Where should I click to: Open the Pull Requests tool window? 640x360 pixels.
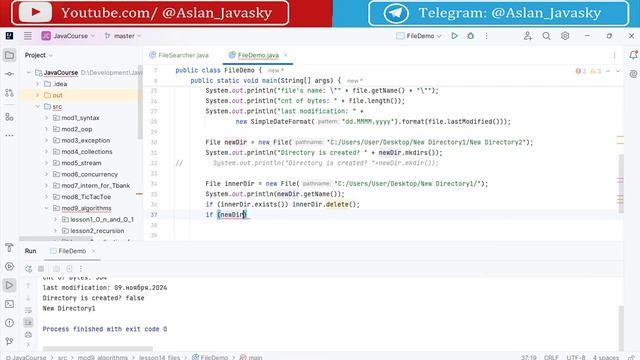click(x=9, y=93)
